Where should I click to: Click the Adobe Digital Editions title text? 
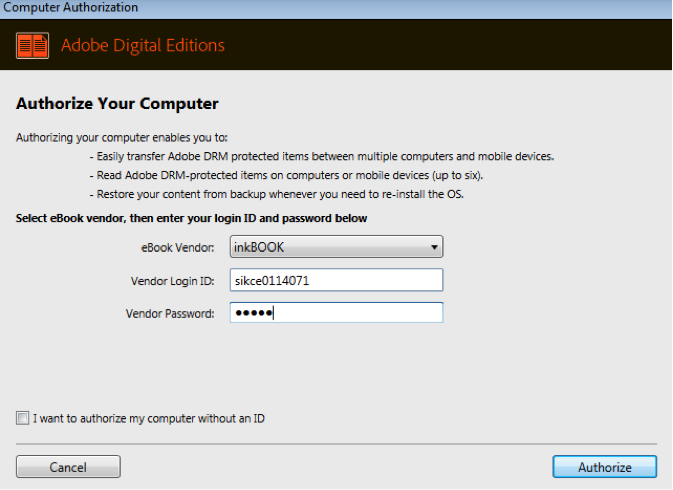click(x=142, y=45)
